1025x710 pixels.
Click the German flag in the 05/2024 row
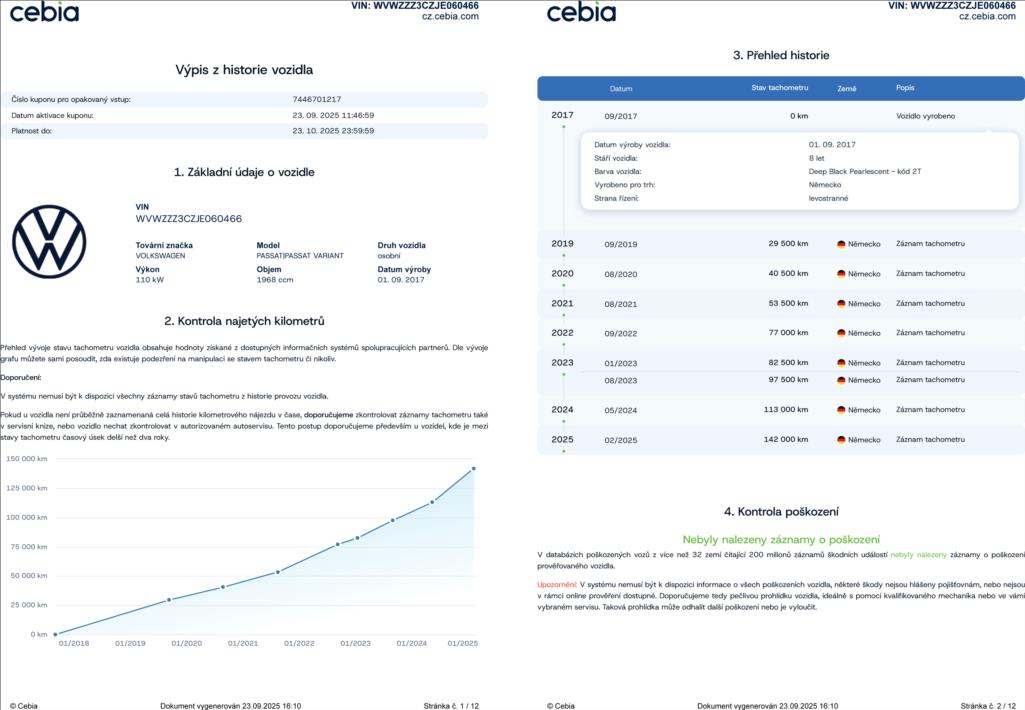pos(841,410)
